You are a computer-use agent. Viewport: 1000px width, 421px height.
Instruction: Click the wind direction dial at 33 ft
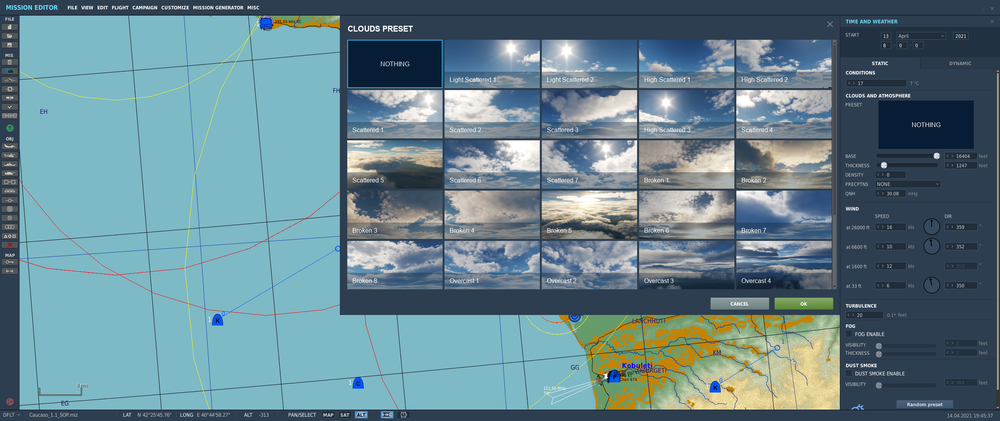931,285
